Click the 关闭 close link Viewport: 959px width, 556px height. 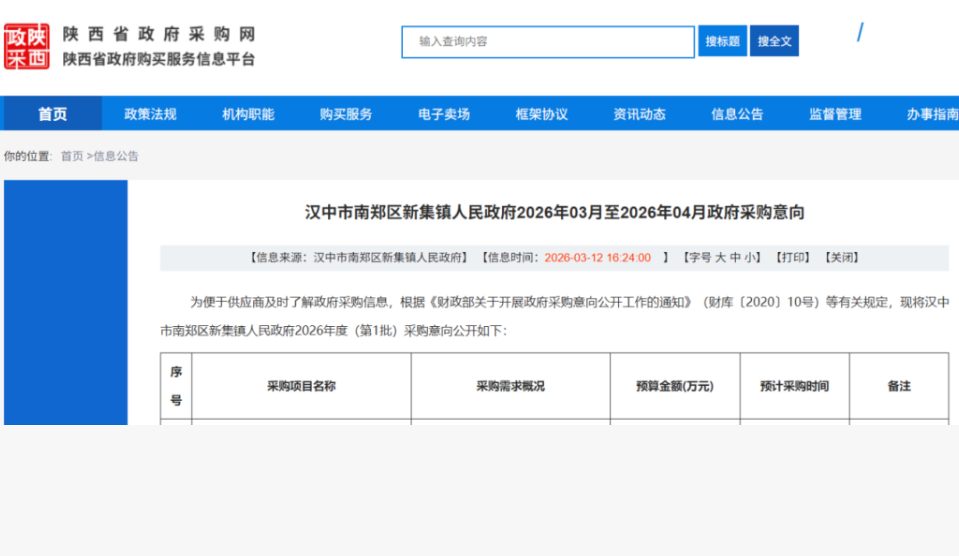842,257
